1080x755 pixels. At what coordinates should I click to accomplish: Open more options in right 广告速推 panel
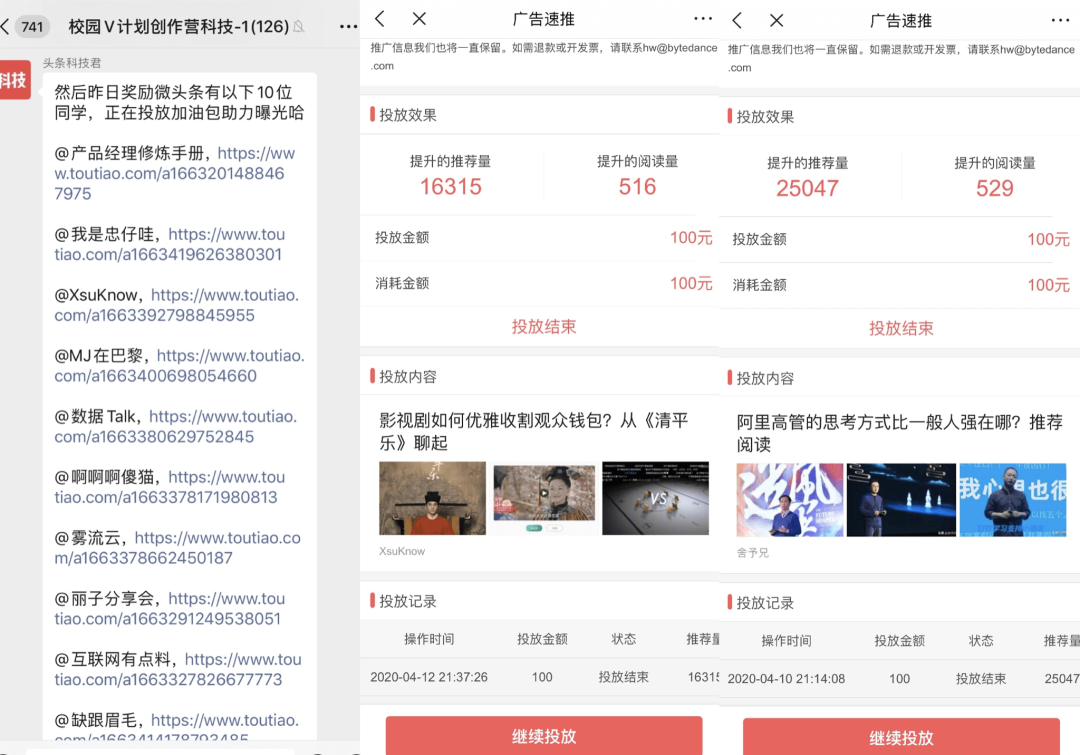[x=1060, y=21]
